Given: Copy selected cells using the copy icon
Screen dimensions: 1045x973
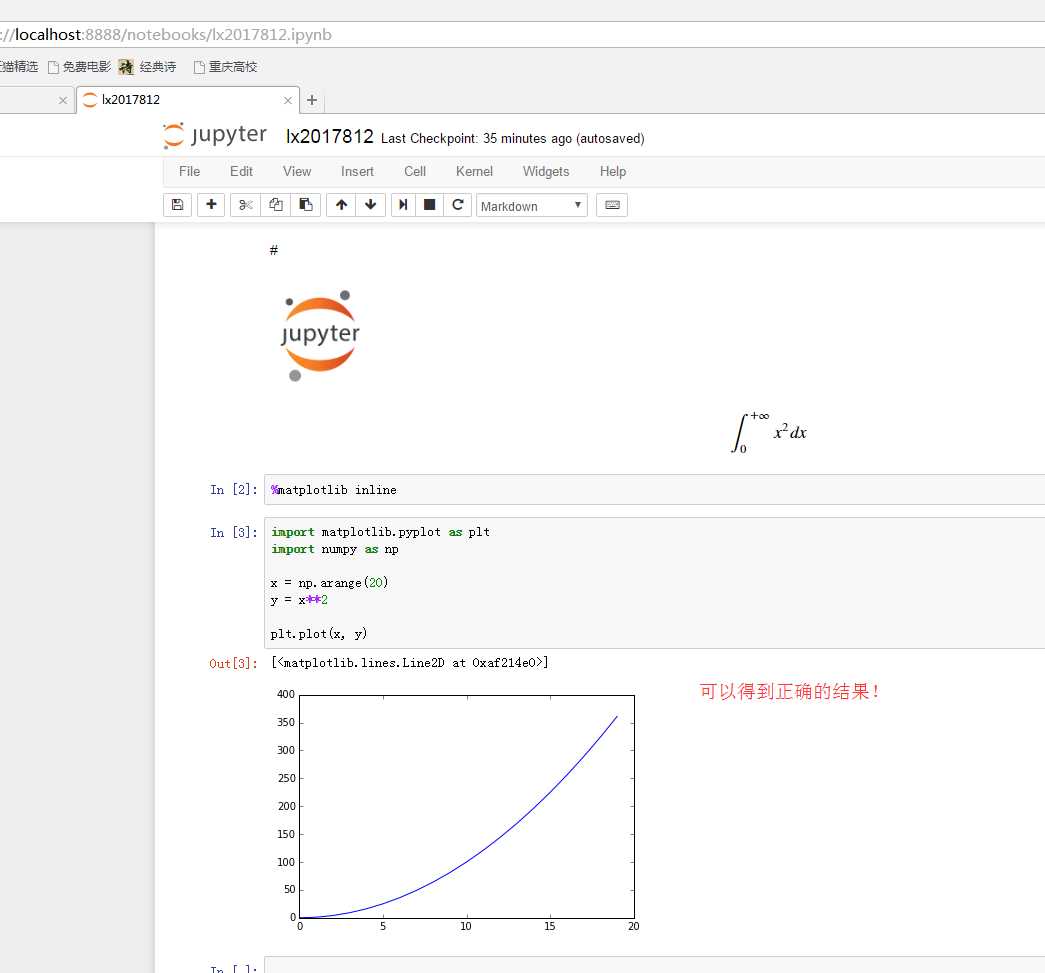Looking at the screenshot, I should pyautogui.click(x=275, y=205).
